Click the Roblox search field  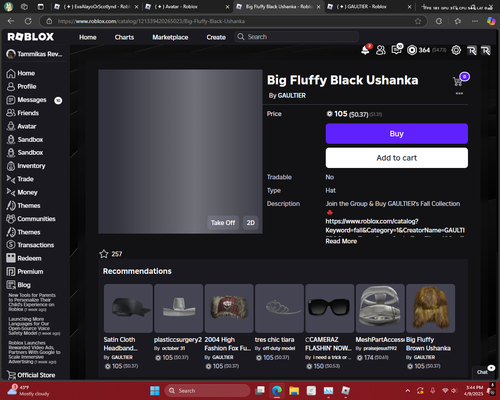point(297,37)
